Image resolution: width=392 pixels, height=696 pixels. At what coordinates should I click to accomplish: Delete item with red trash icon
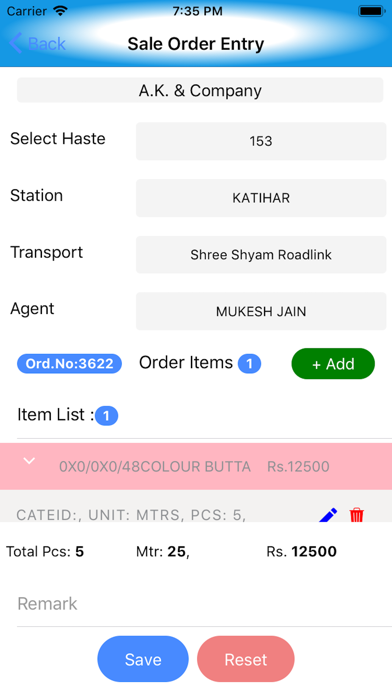click(356, 515)
